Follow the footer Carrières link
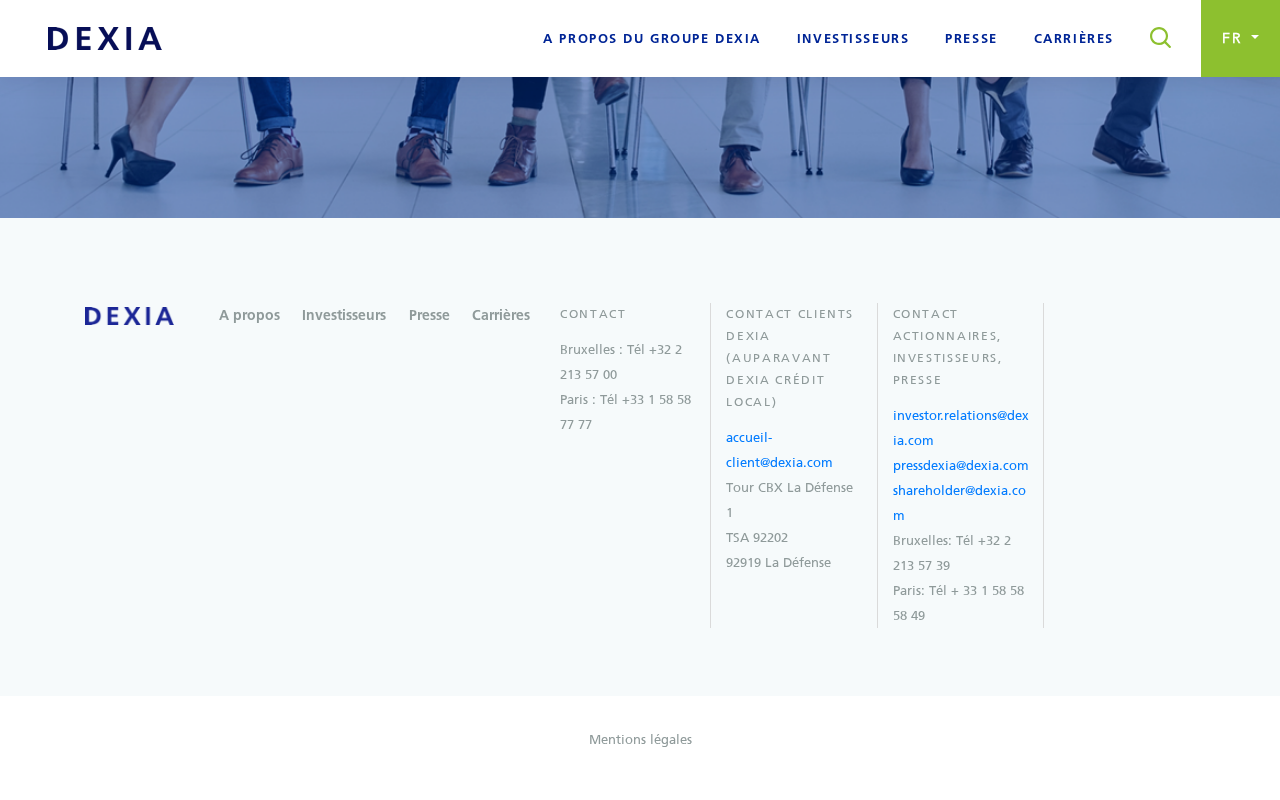The height and width of the screenshot is (800, 1280). tap(501, 315)
